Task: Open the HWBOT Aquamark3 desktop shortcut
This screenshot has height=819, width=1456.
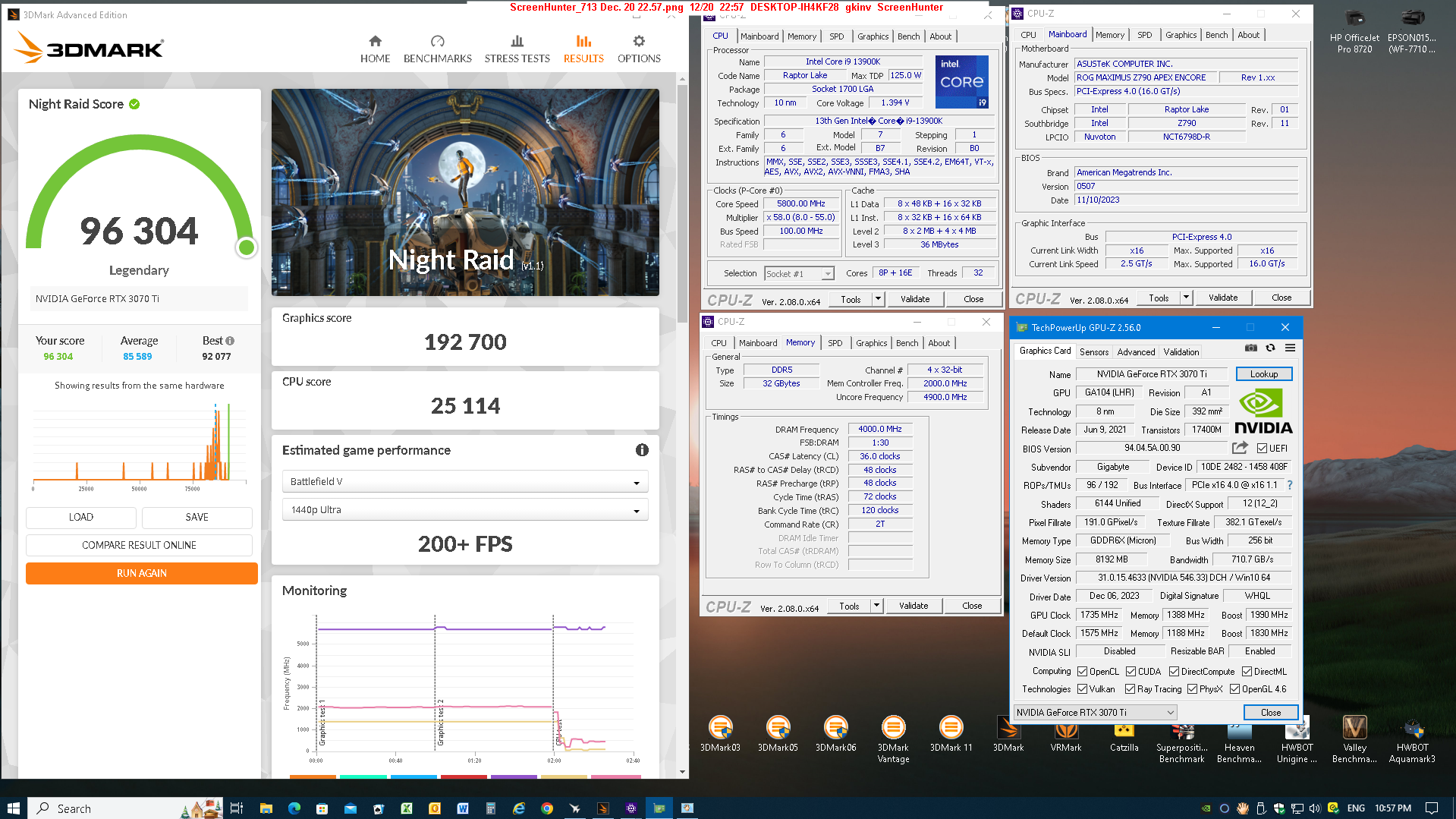Action: 1412,739
